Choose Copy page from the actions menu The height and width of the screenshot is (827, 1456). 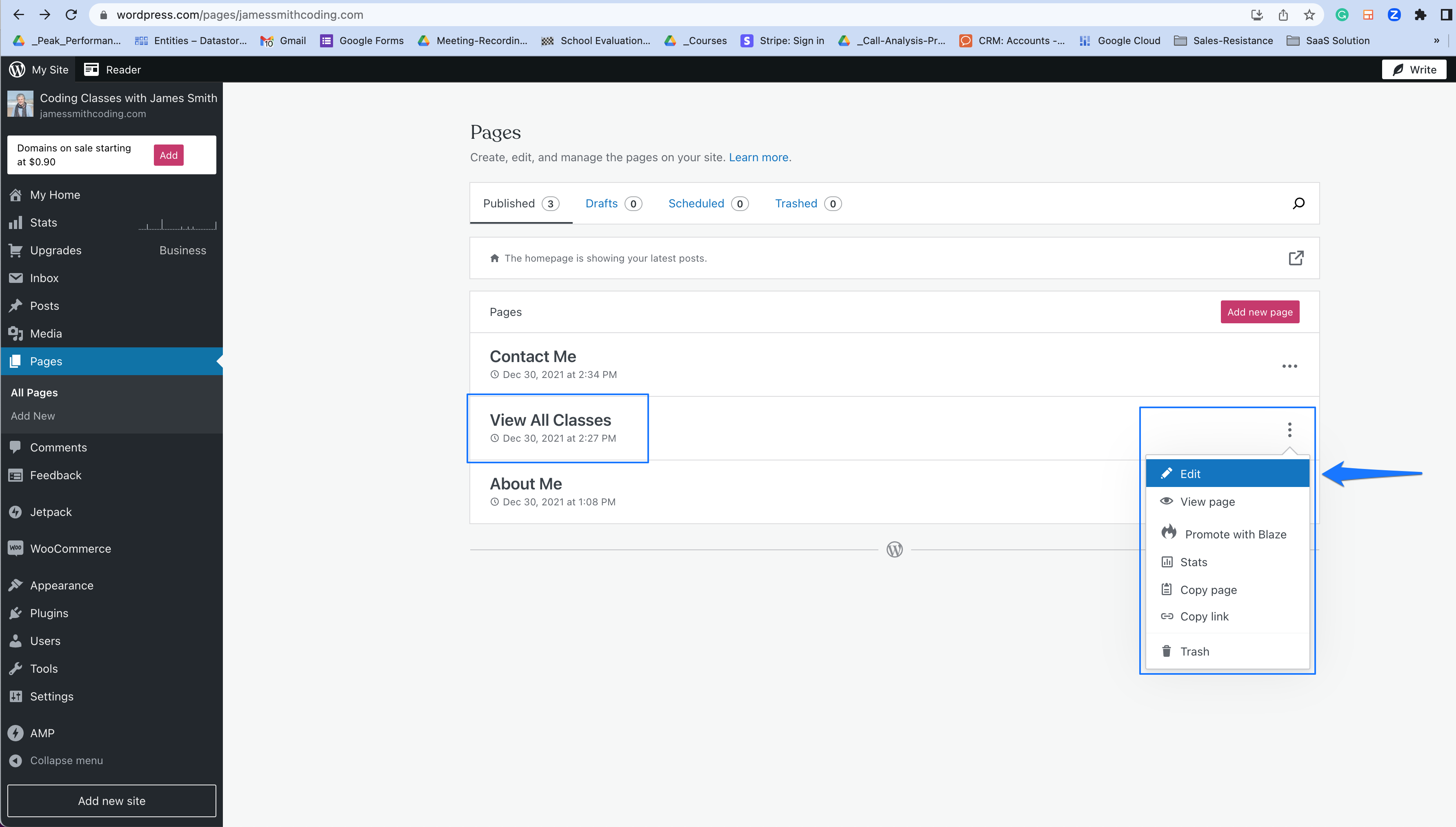1228,589
